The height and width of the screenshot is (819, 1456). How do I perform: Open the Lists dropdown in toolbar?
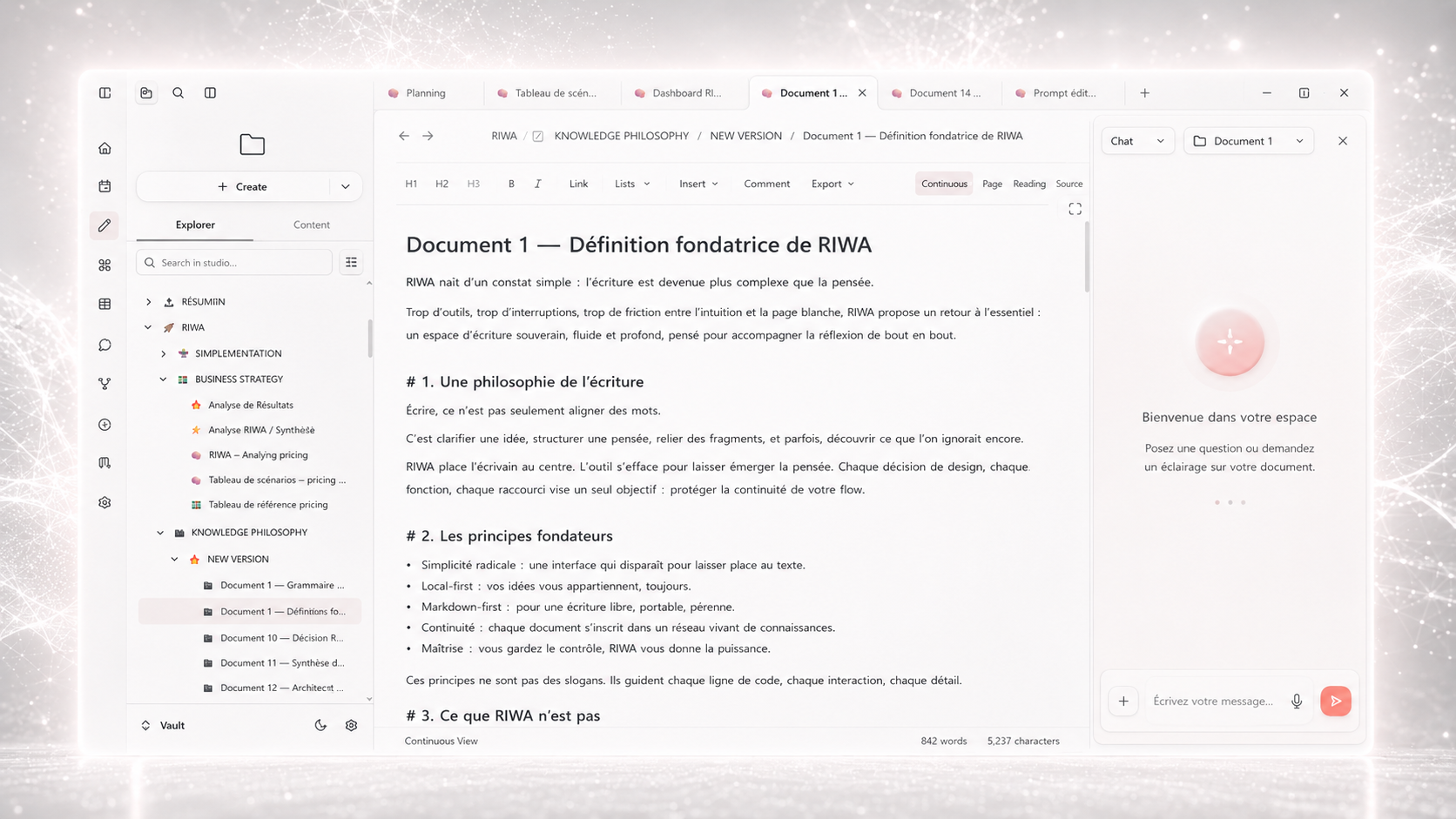click(632, 184)
